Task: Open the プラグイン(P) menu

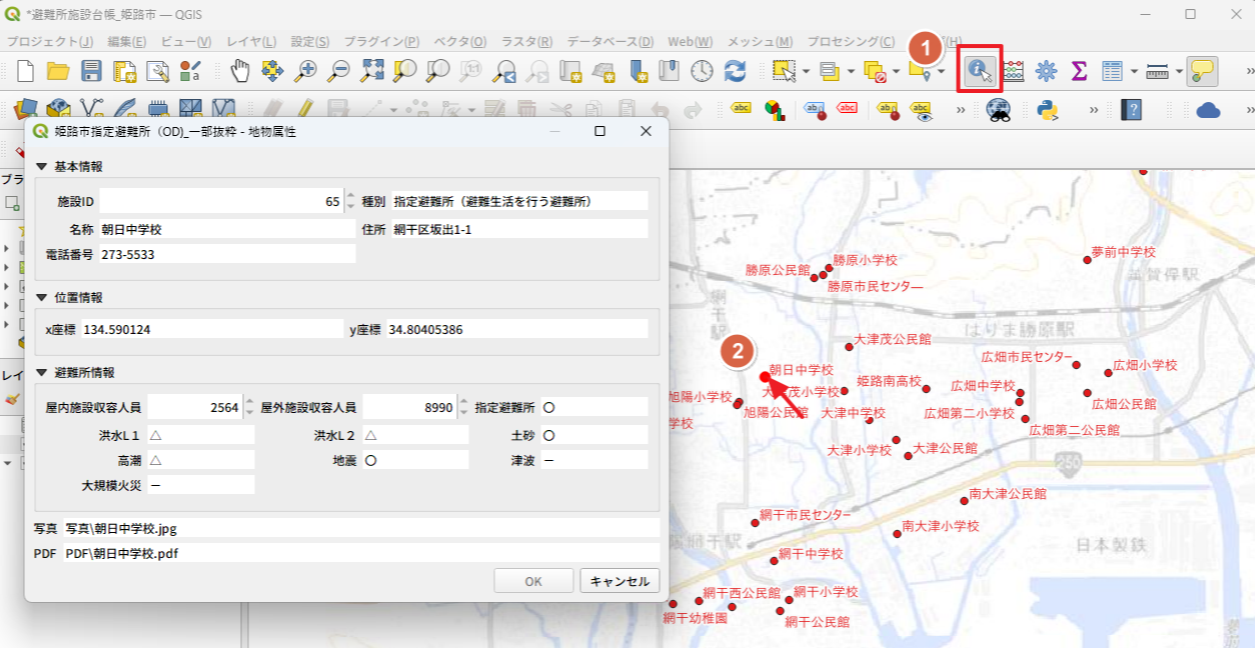Action: (381, 41)
